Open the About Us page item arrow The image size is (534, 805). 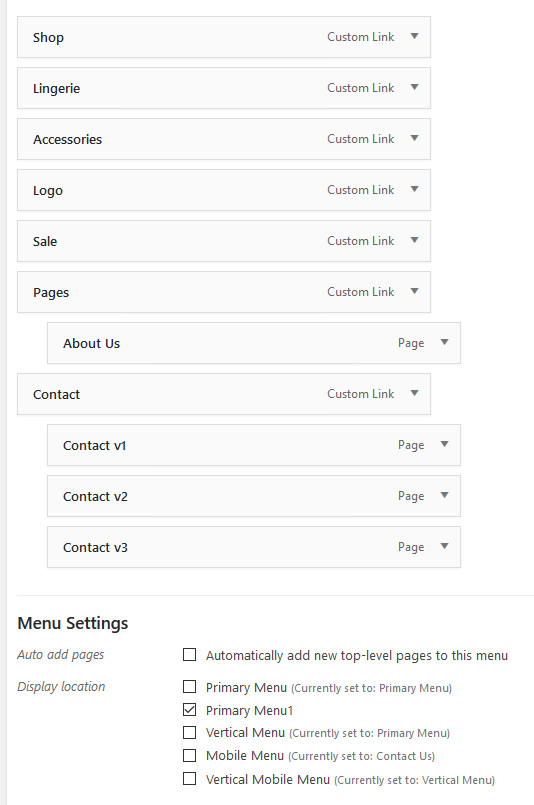[x=445, y=342]
